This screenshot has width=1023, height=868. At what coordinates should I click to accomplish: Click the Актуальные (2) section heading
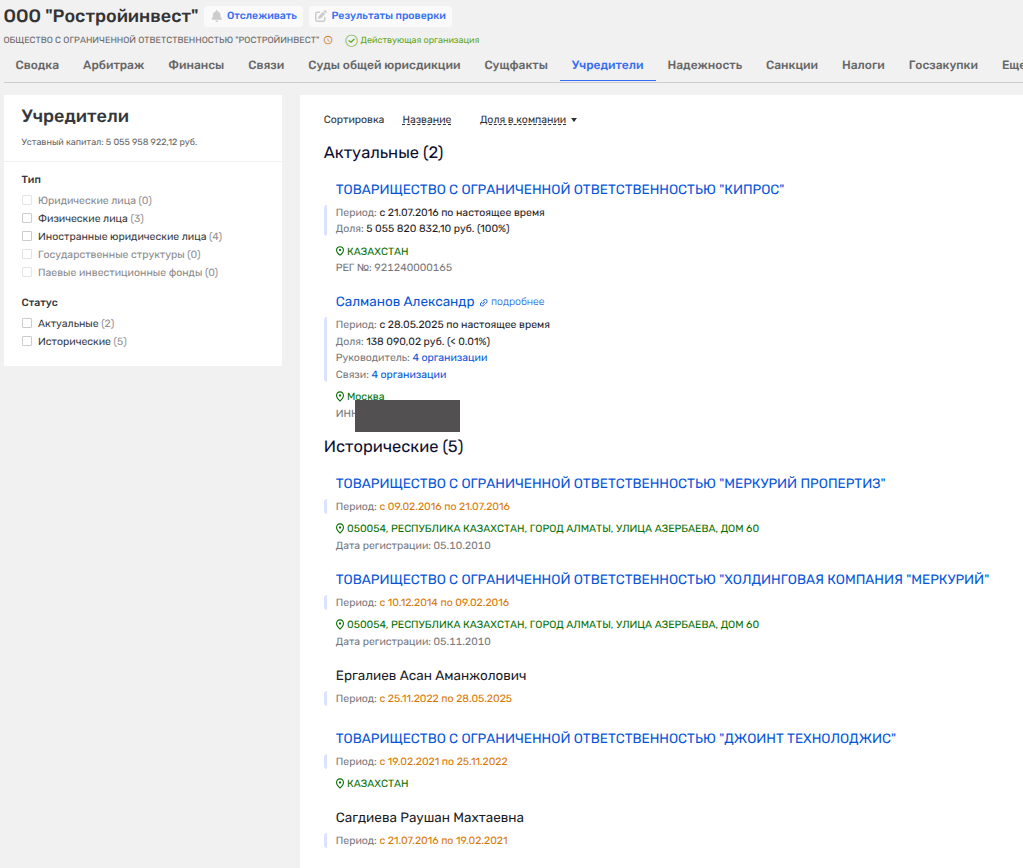click(384, 153)
